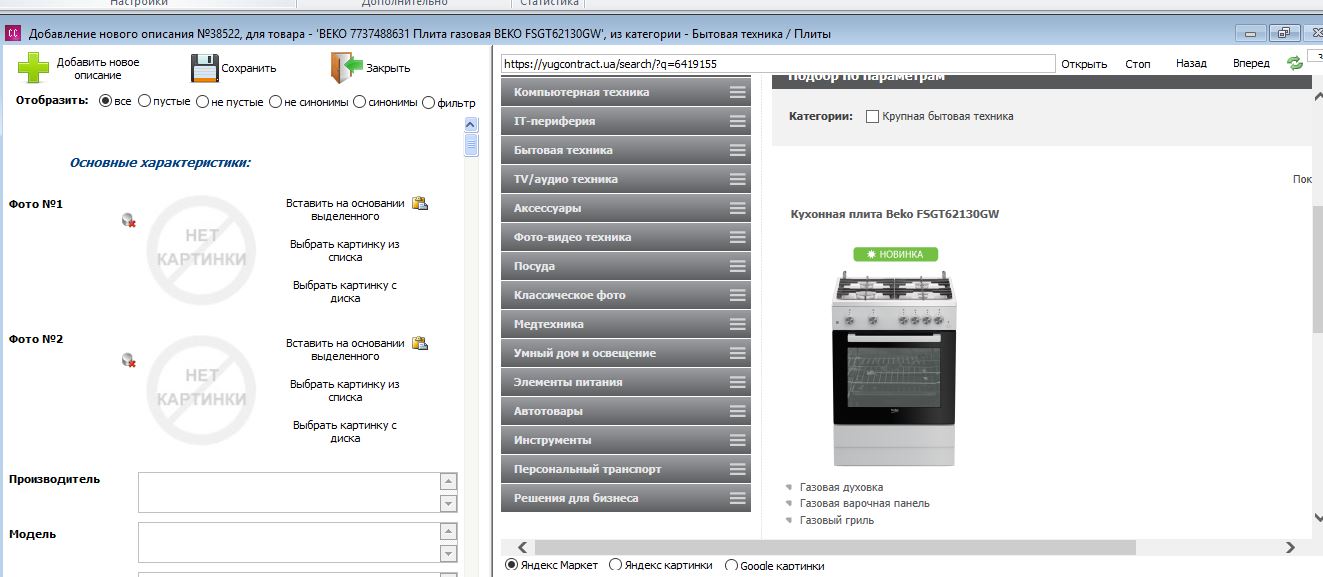1323x577 pixels.
Task: Remove Фото №2 using the red-cross icon
Action: pyautogui.click(x=129, y=360)
